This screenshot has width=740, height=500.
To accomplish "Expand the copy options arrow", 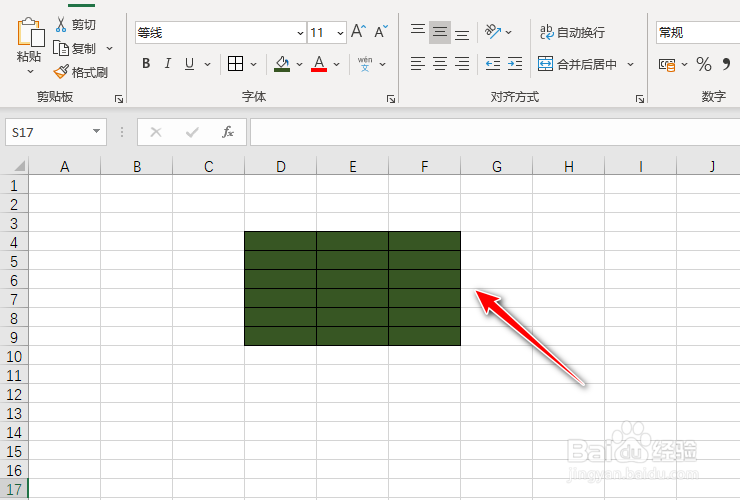I will [109, 48].
